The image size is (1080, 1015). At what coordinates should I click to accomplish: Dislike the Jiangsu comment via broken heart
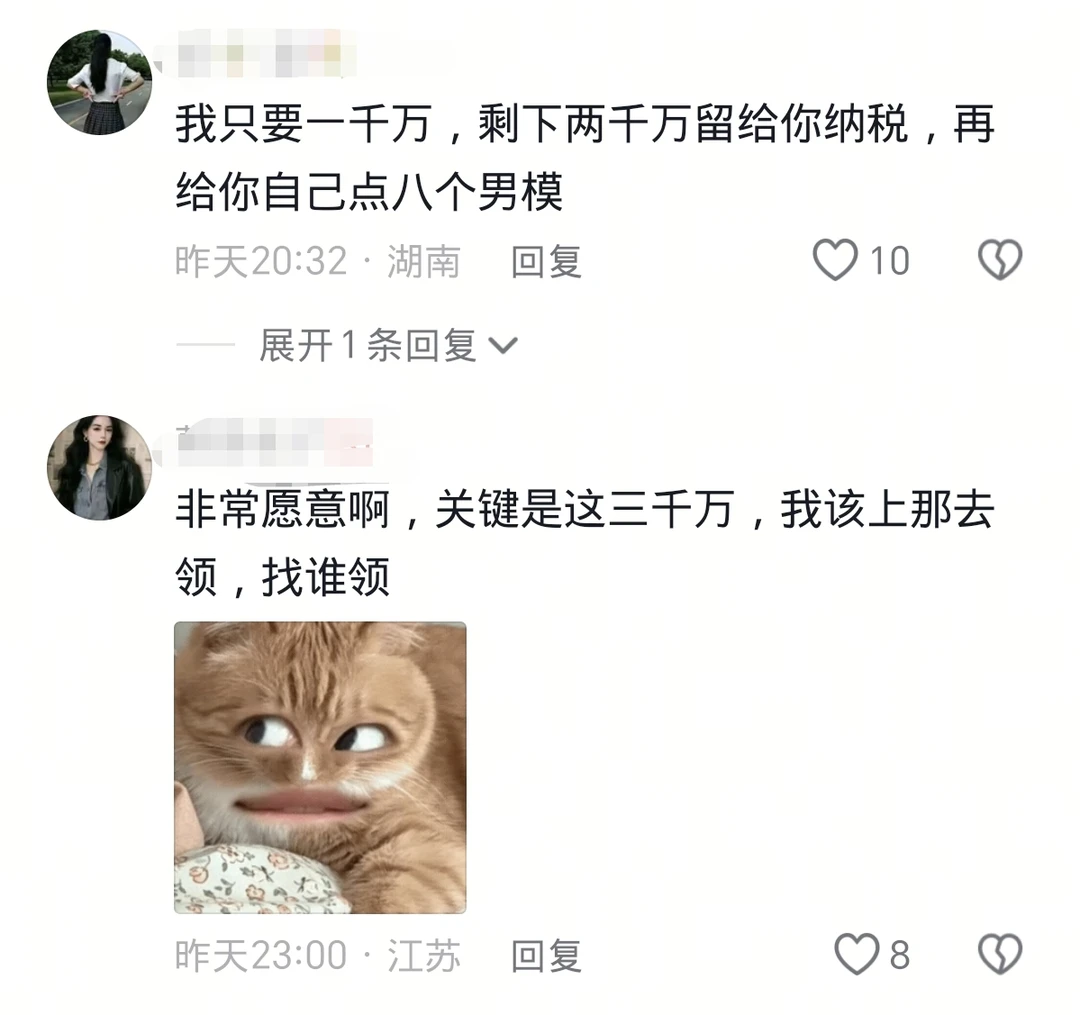pyautogui.click(x=1000, y=954)
